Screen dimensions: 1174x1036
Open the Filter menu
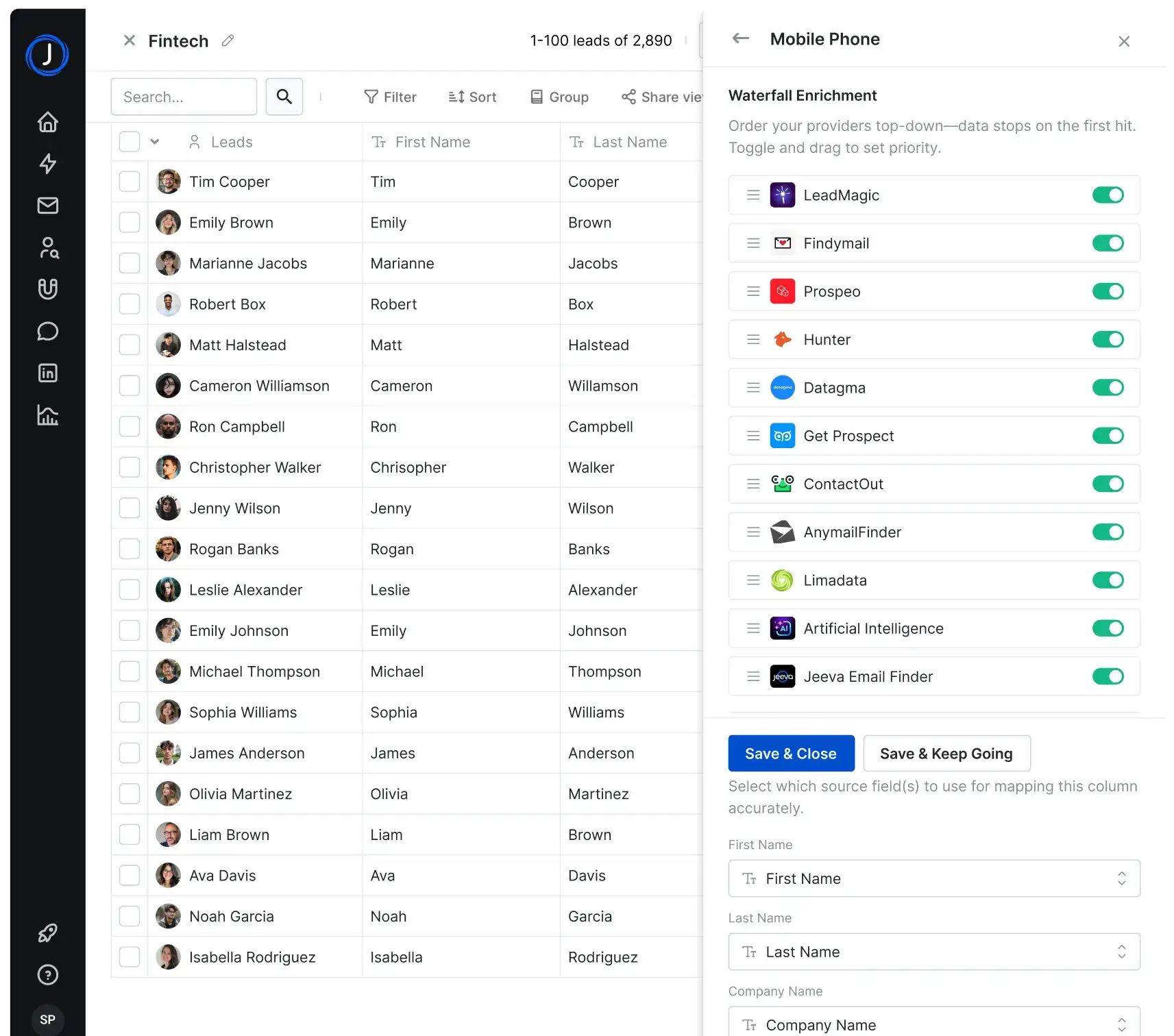coord(390,97)
